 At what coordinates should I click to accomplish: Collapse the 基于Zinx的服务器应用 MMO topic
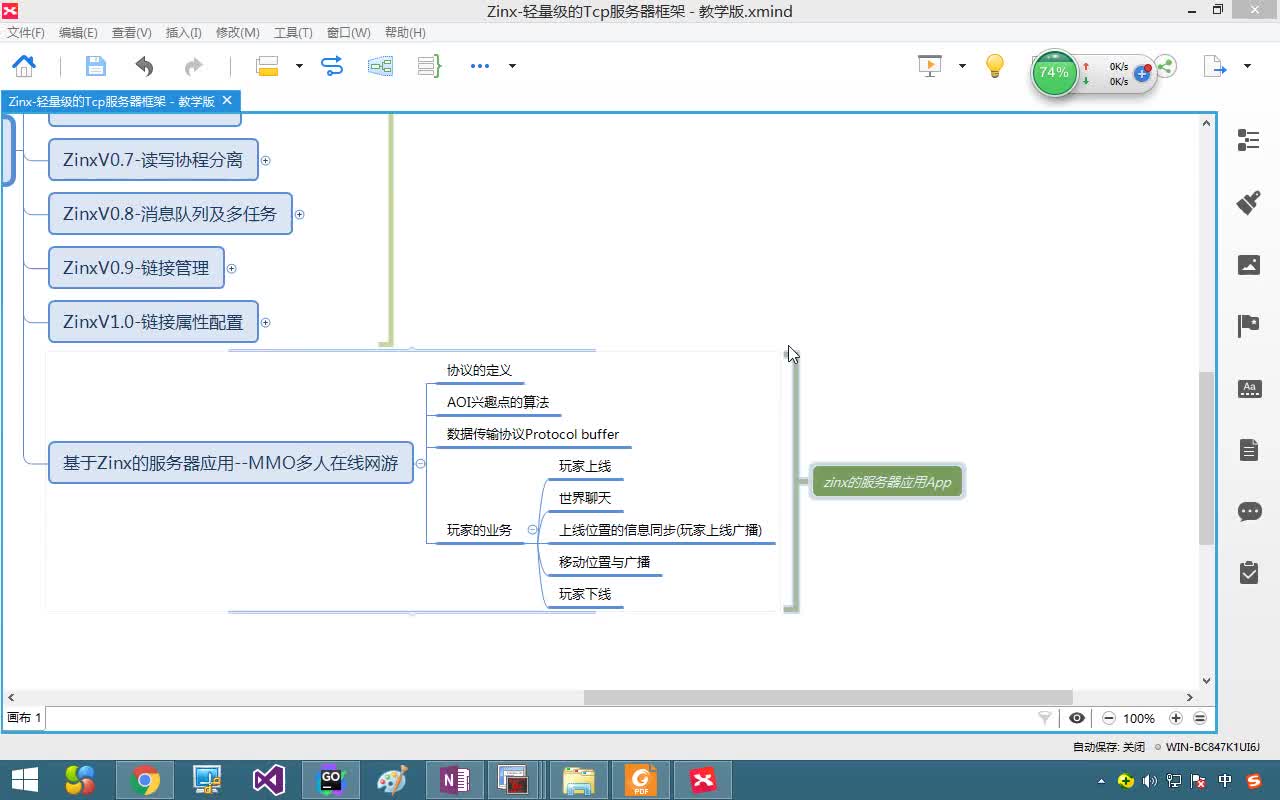(x=420, y=463)
